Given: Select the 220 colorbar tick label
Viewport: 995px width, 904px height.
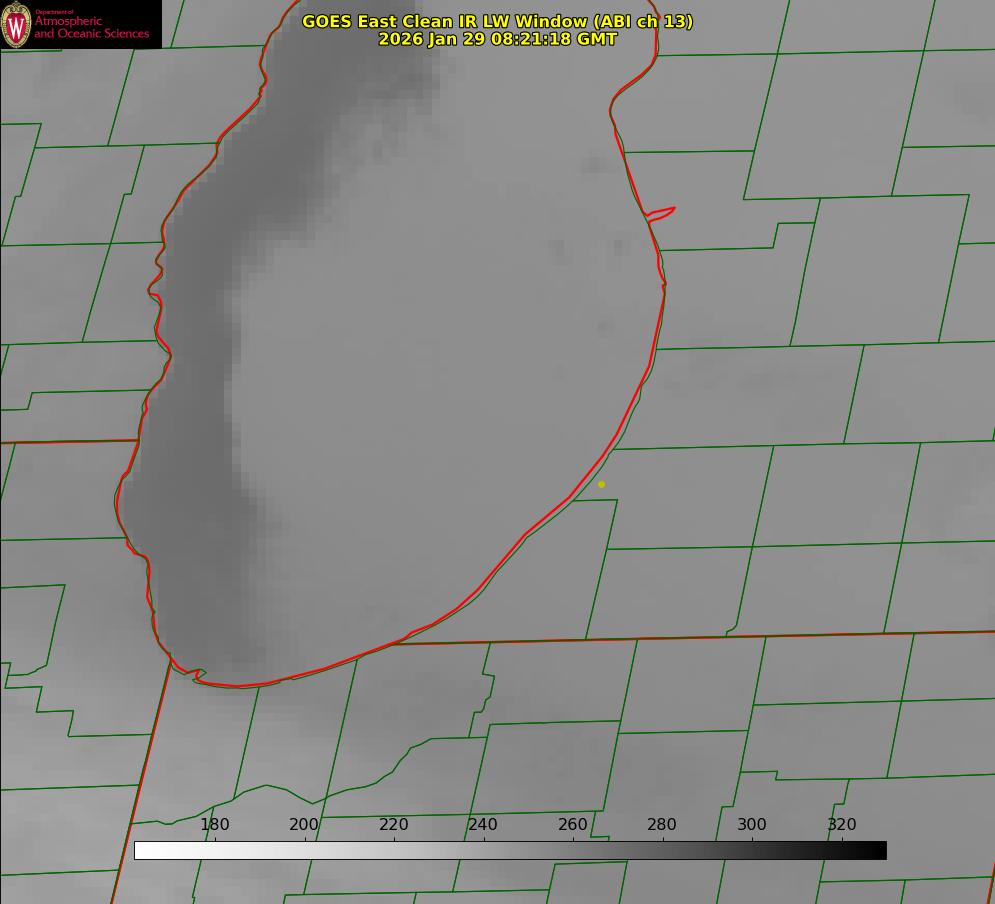Looking at the screenshot, I should 394,825.
